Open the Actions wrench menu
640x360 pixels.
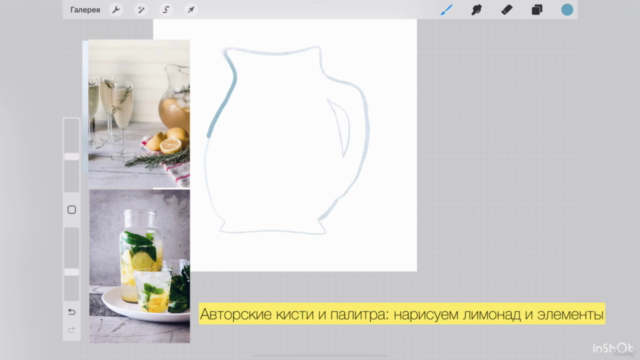tap(116, 10)
